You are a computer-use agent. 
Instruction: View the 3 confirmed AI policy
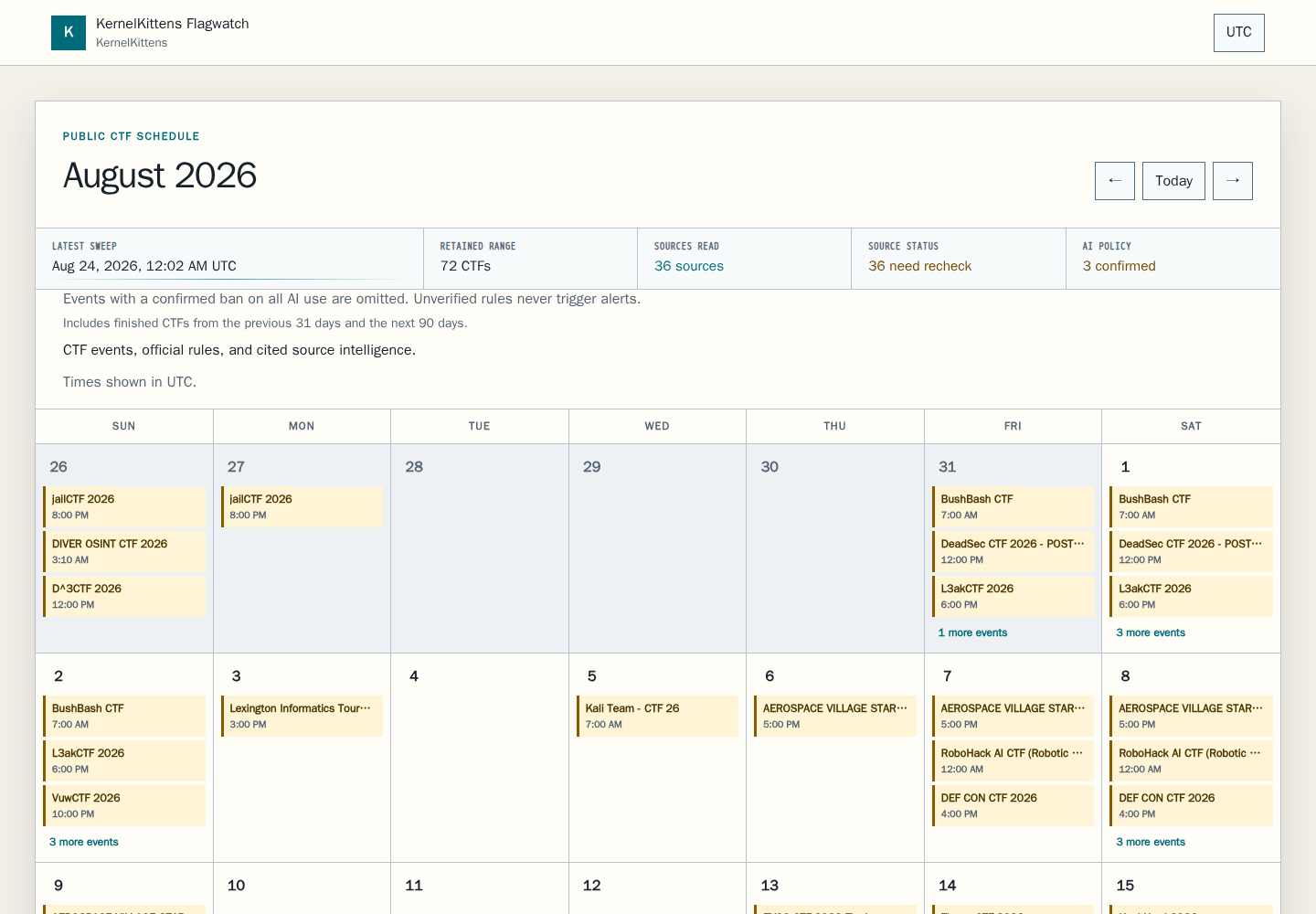point(1119,266)
